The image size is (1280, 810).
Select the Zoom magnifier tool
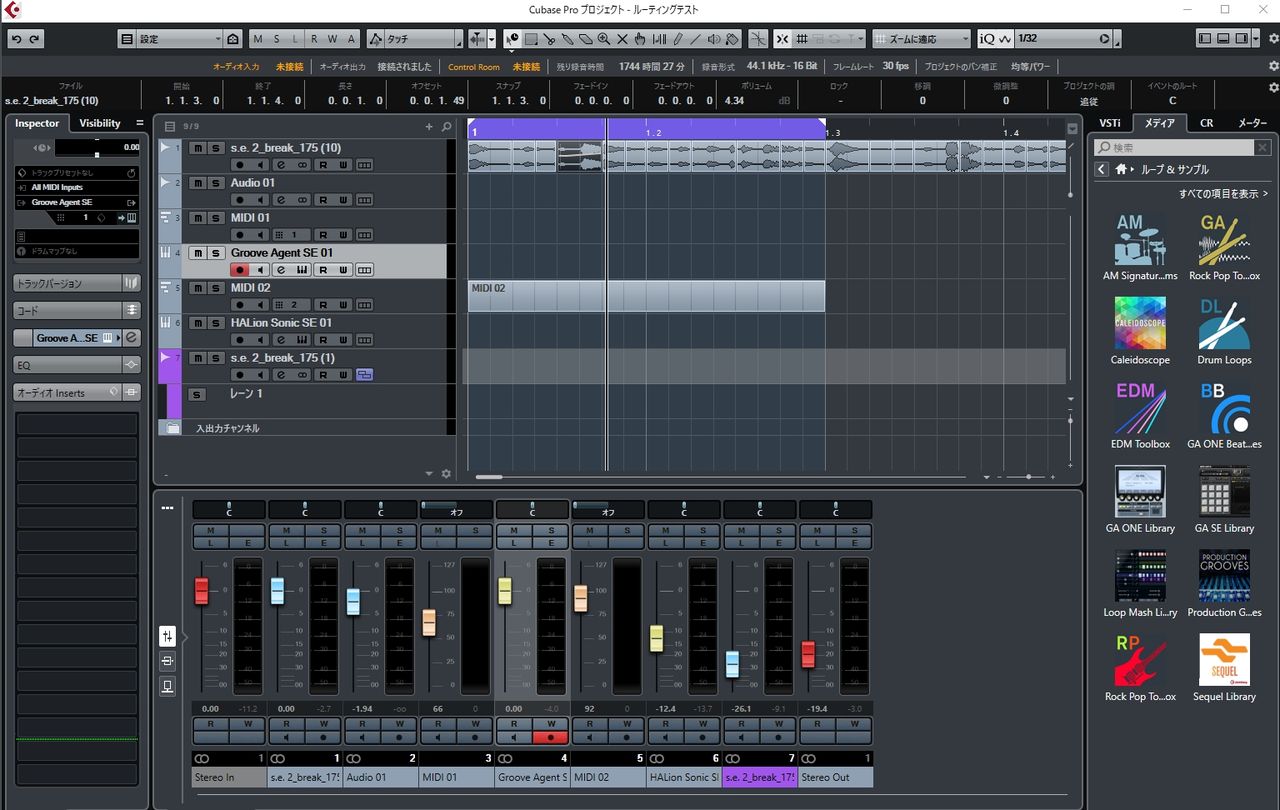[x=604, y=39]
